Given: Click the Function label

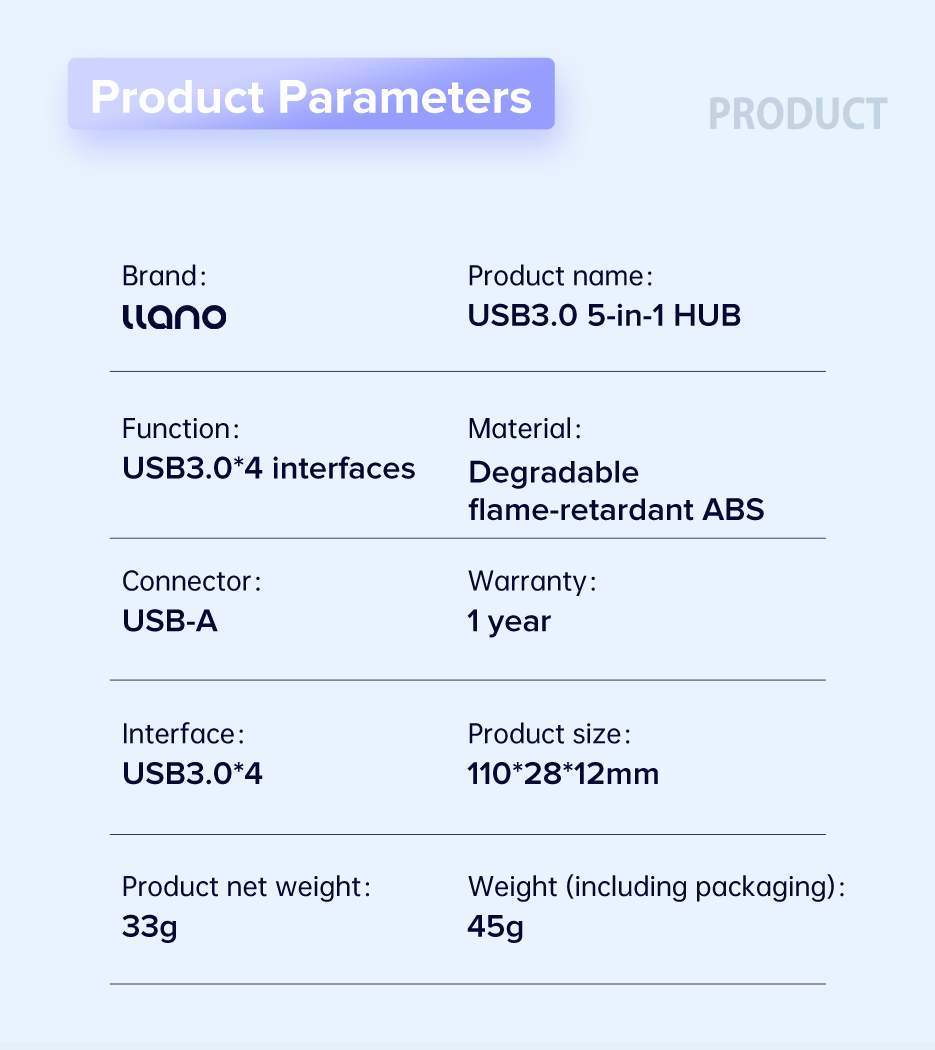Looking at the screenshot, I should tap(180, 429).
